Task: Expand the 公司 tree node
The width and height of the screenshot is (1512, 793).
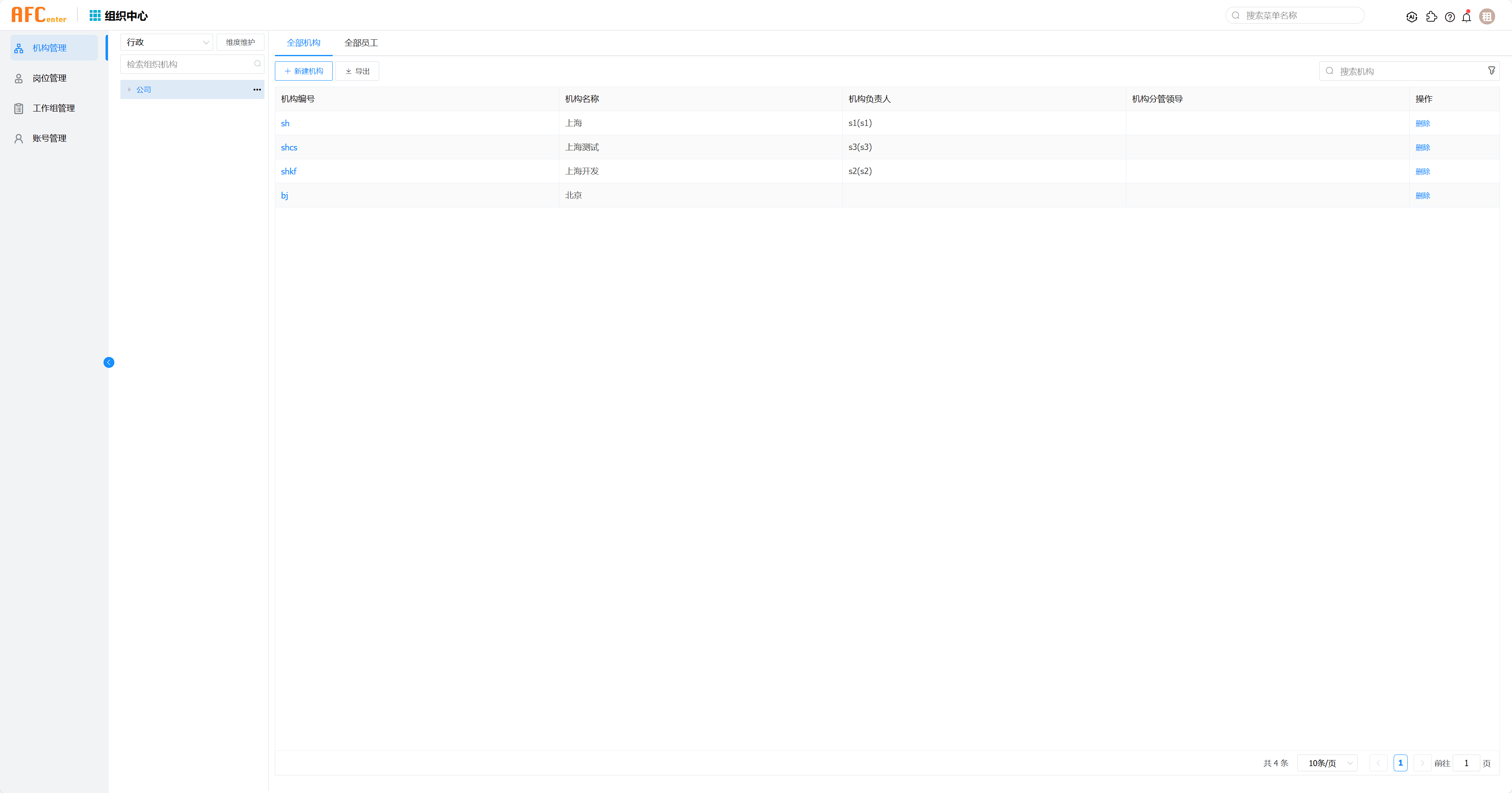Action: (x=130, y=90)
